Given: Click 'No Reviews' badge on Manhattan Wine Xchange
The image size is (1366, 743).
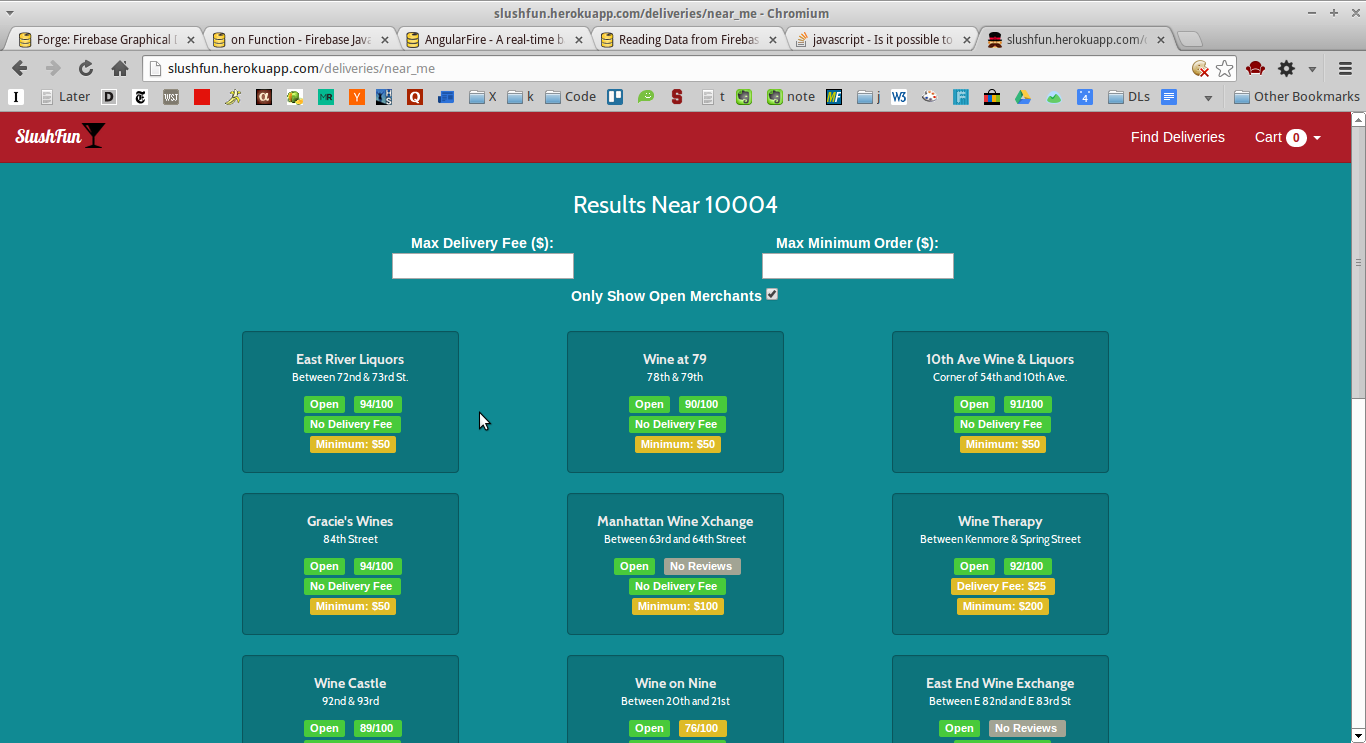Looking at the screenshot, I should (x=702, y=566).
